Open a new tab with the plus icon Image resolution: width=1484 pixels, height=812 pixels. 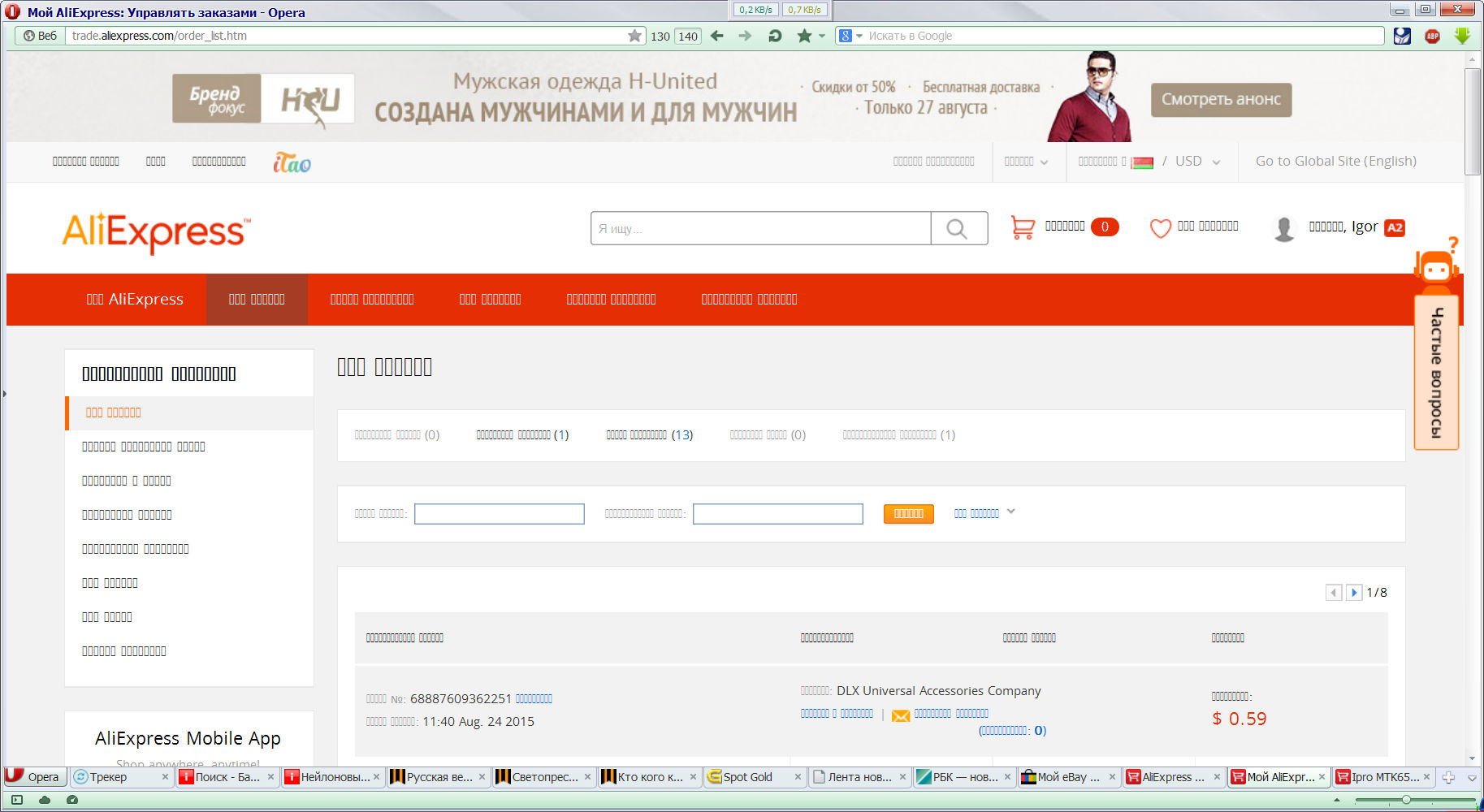[1448, 777]
